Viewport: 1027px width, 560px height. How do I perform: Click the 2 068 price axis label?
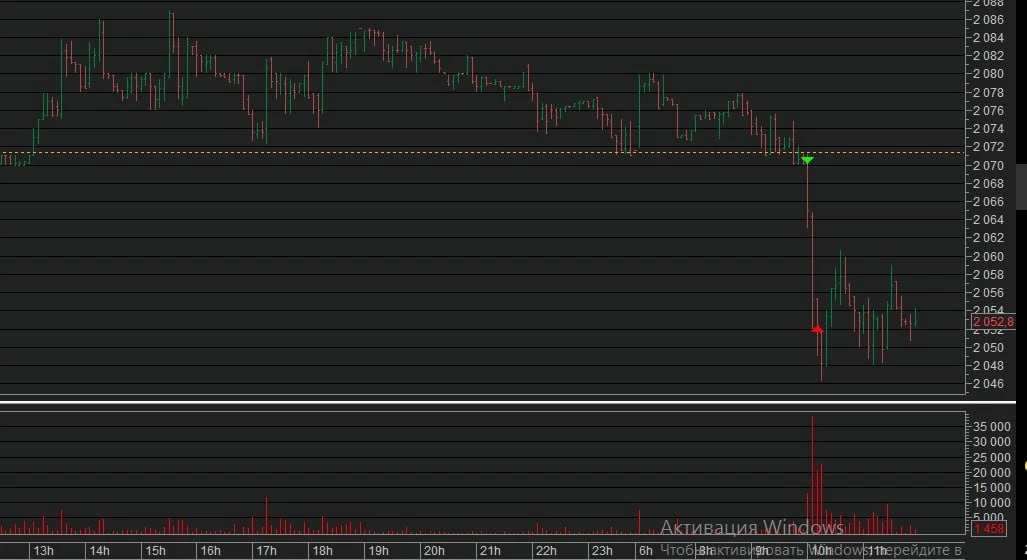(988, 183)
